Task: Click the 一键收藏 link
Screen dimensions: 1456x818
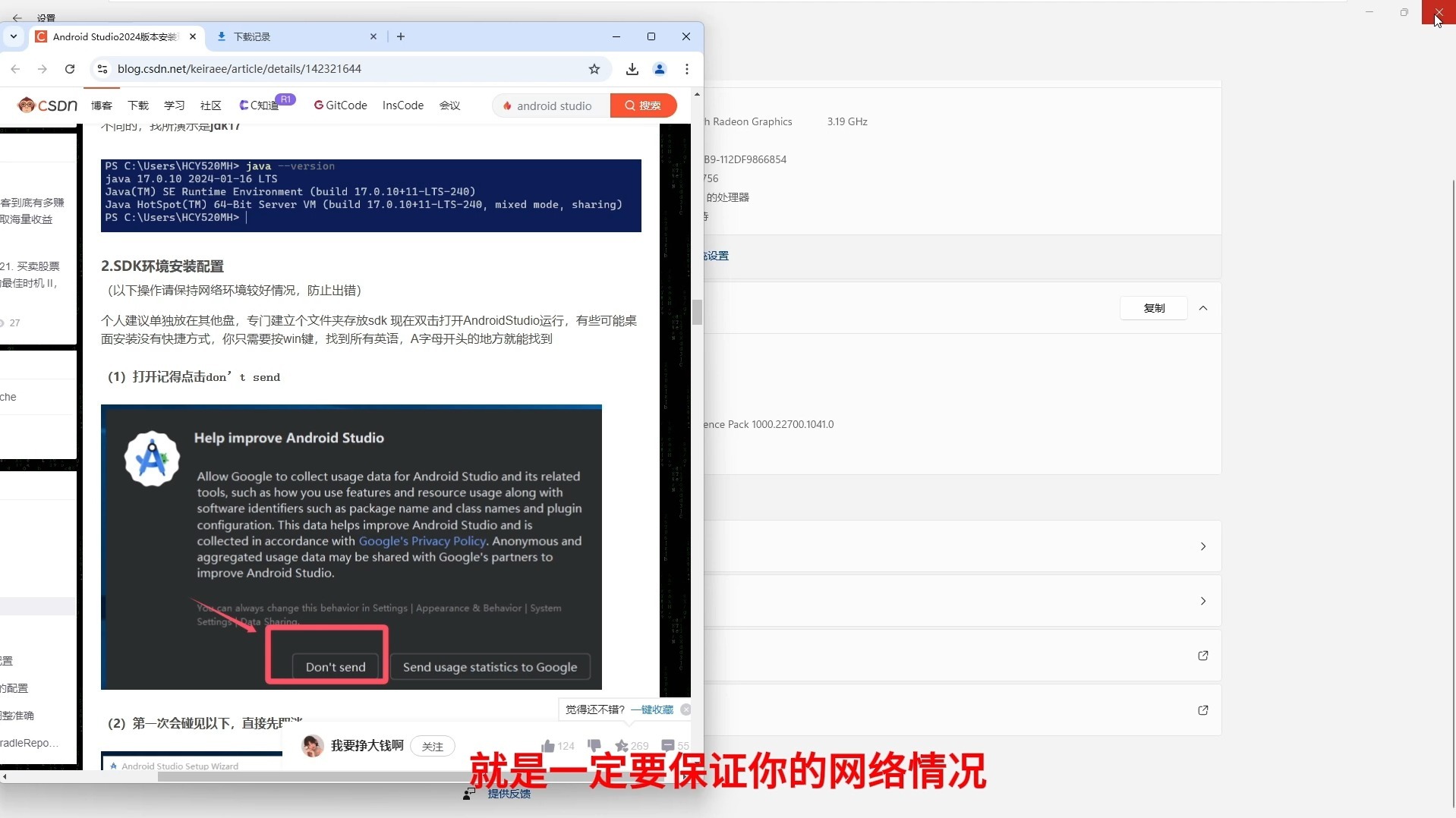Action: click(x=652, y=709)
